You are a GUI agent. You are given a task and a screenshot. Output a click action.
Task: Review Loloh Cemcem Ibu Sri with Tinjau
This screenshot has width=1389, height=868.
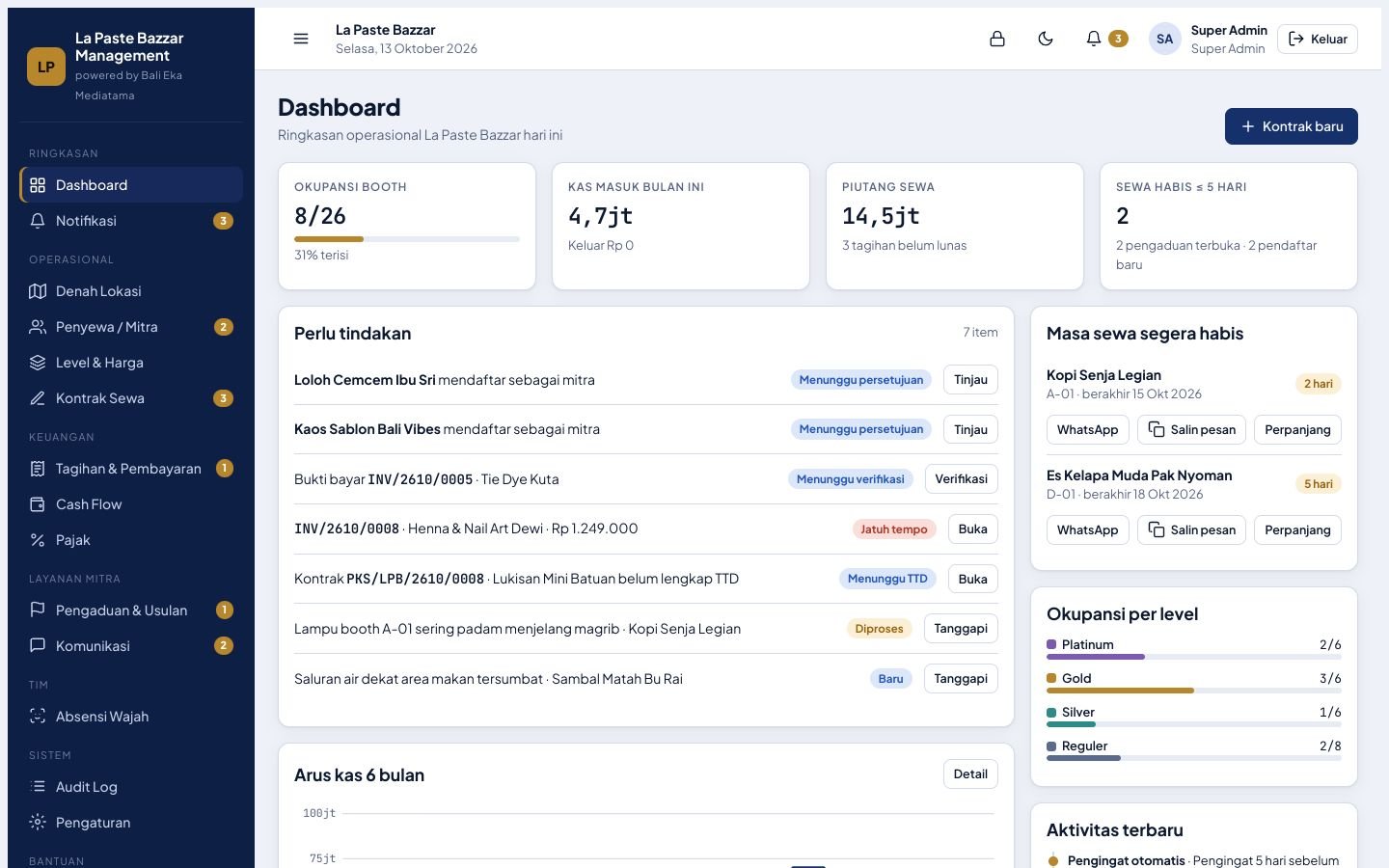coord(970,380)
